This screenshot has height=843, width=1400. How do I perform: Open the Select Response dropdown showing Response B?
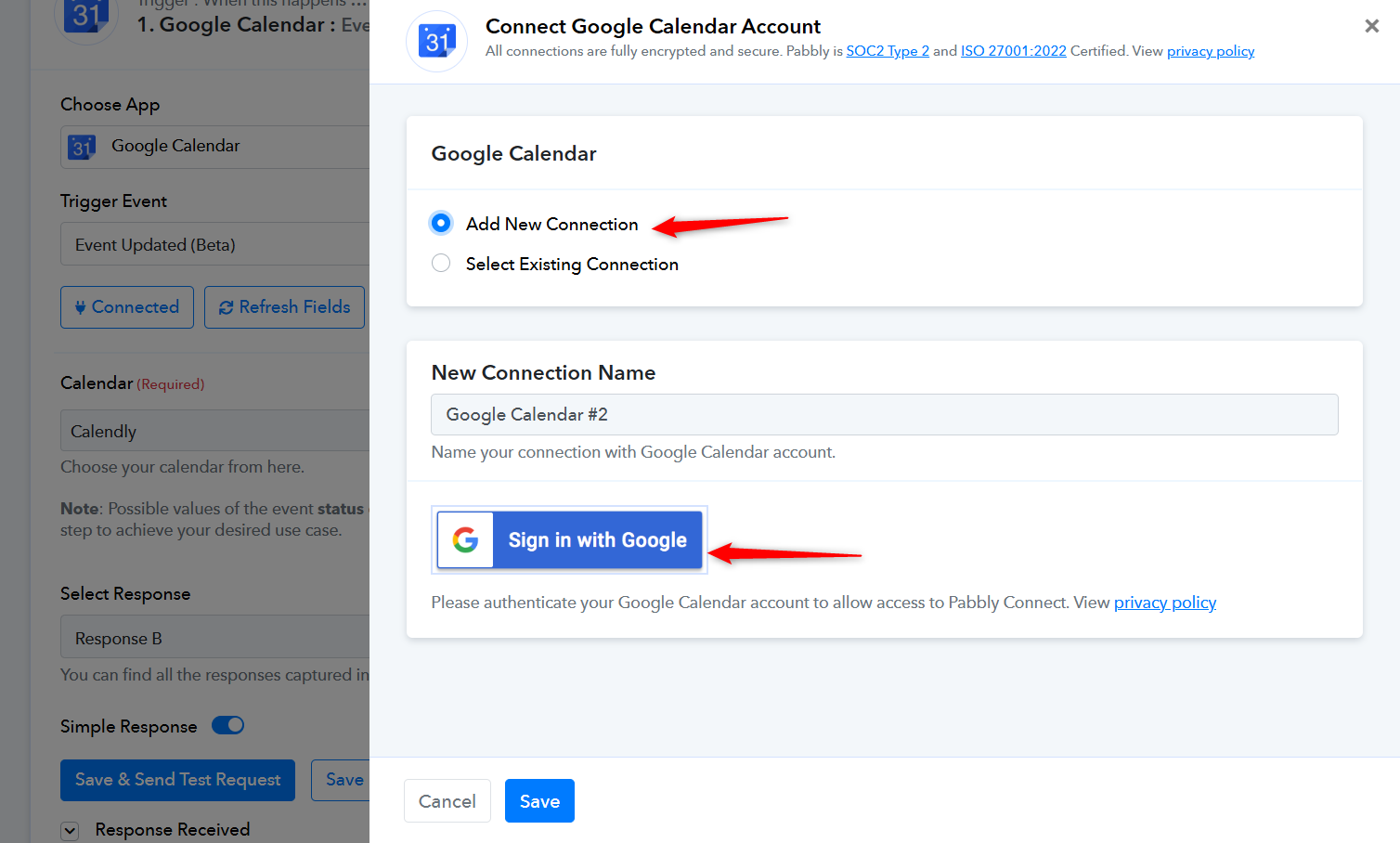[x=215, y=638]
